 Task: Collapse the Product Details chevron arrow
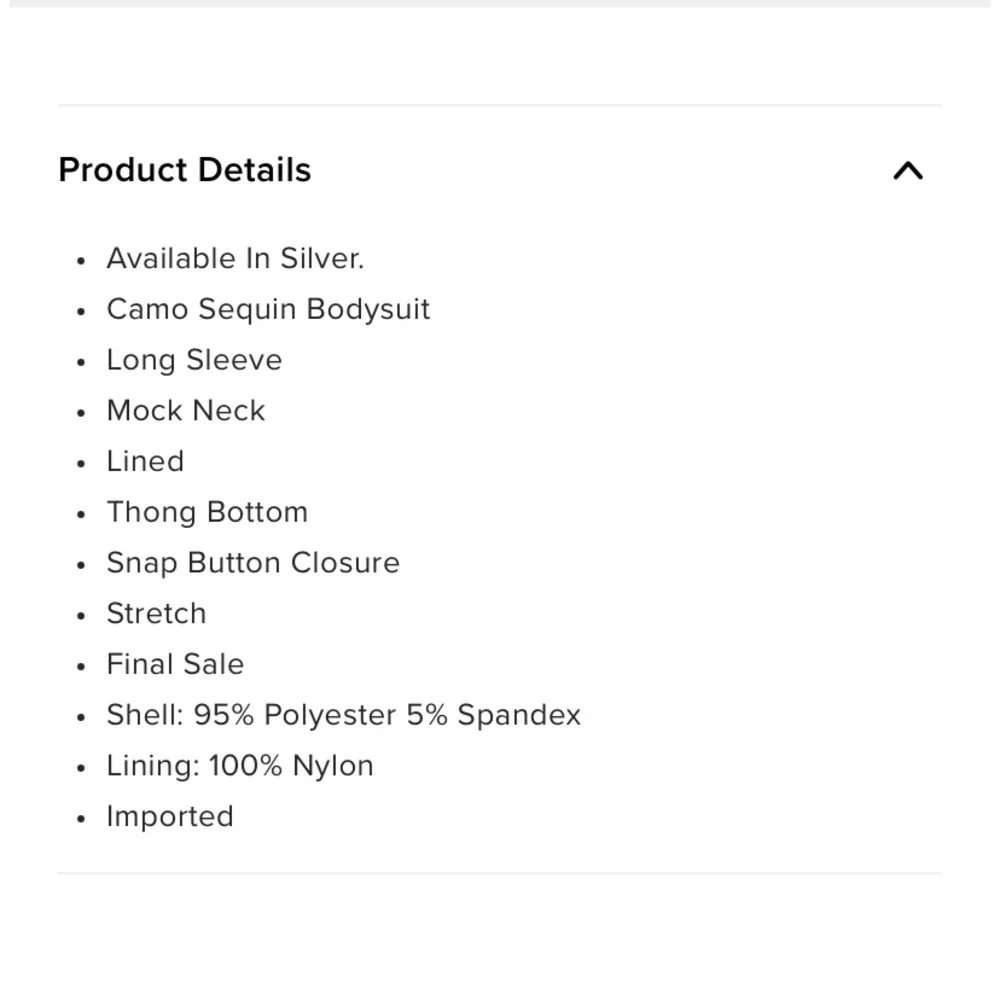point(908,170)
